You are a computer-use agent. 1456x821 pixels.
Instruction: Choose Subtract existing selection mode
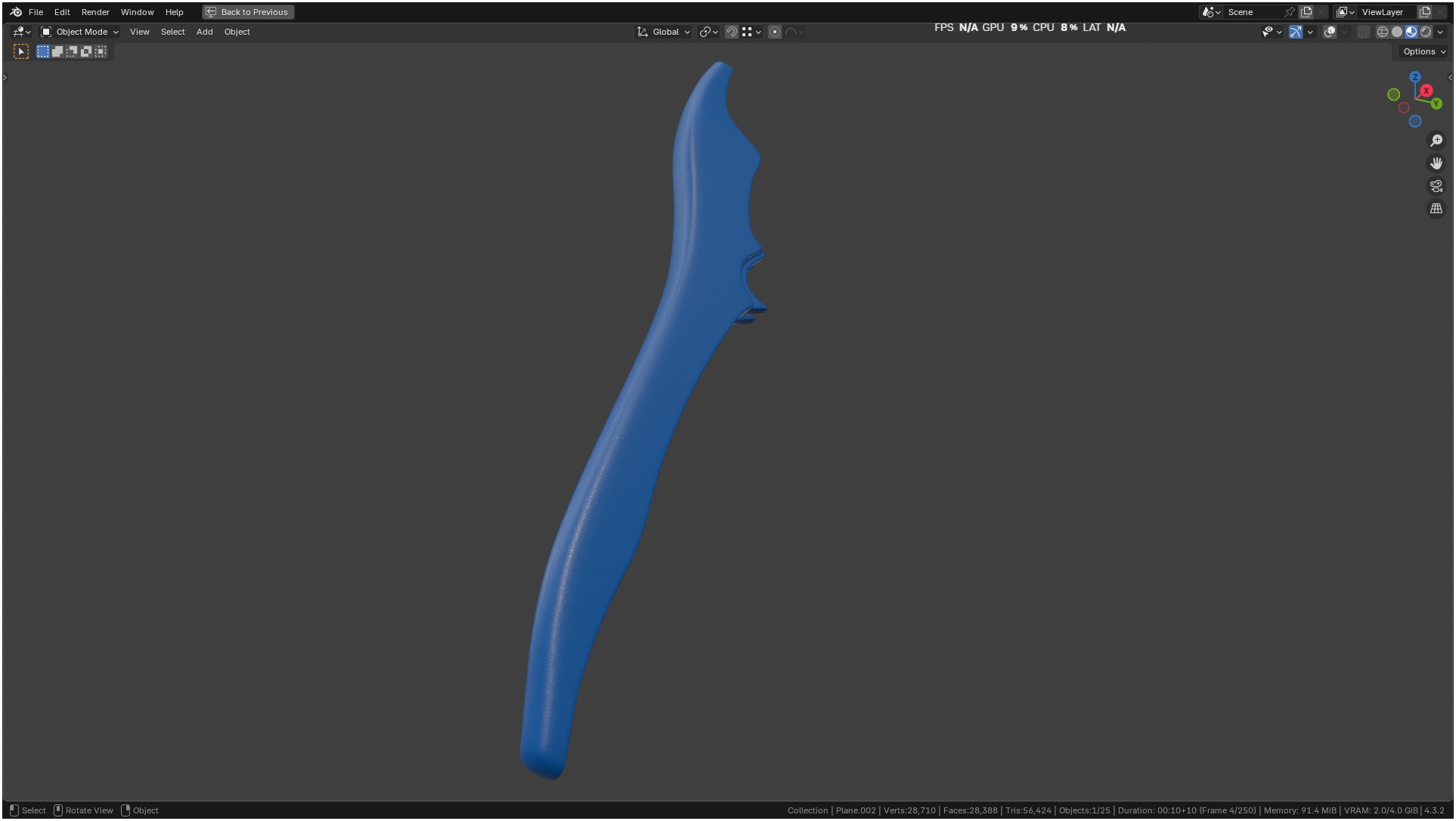72,51
